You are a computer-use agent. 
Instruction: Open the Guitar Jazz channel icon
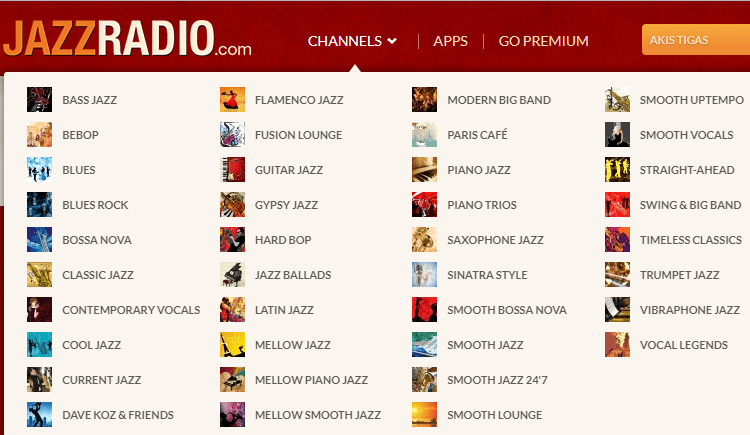(232, 169)
